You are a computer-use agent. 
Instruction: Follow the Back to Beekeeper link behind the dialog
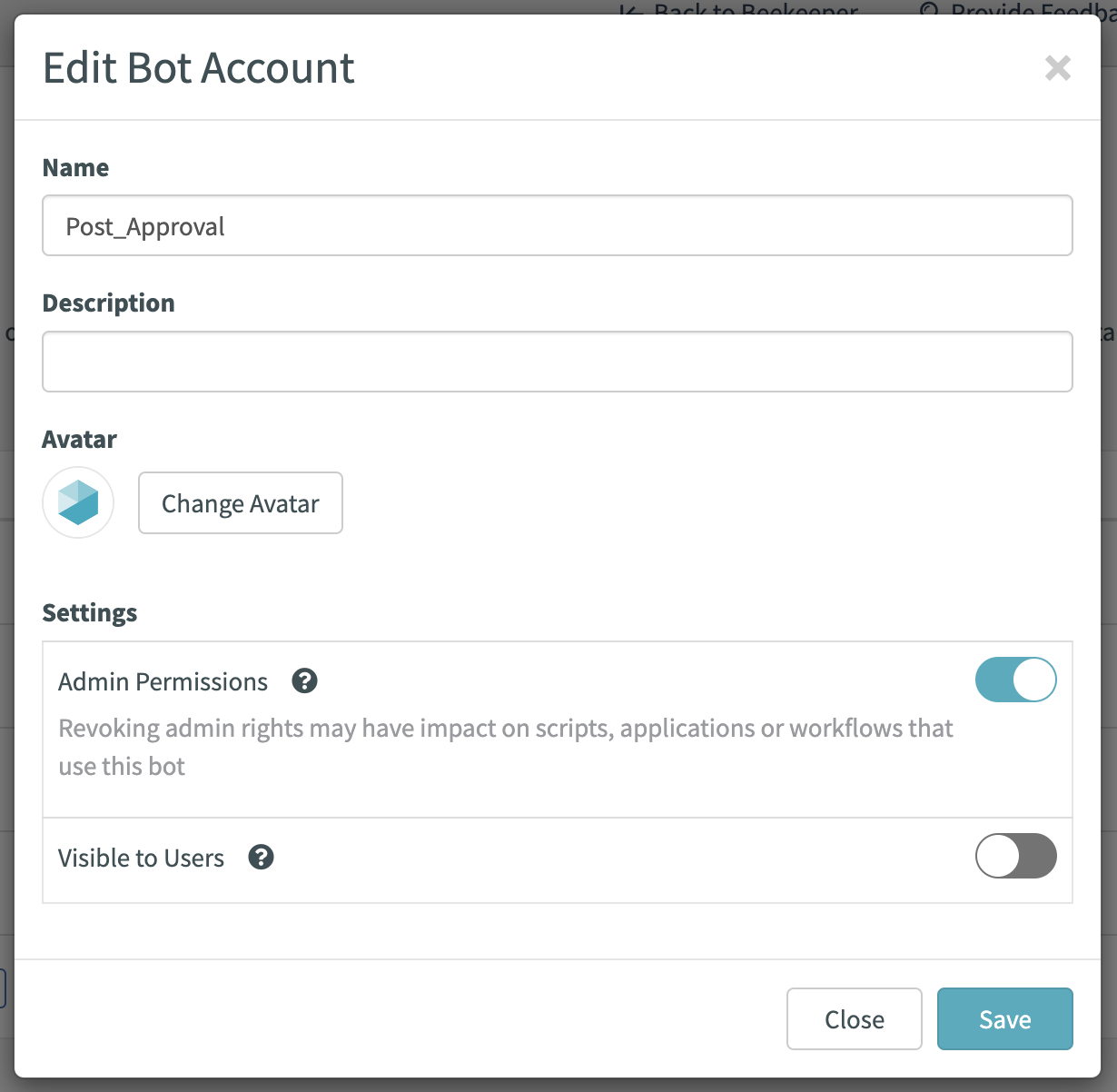click(739, 9)
